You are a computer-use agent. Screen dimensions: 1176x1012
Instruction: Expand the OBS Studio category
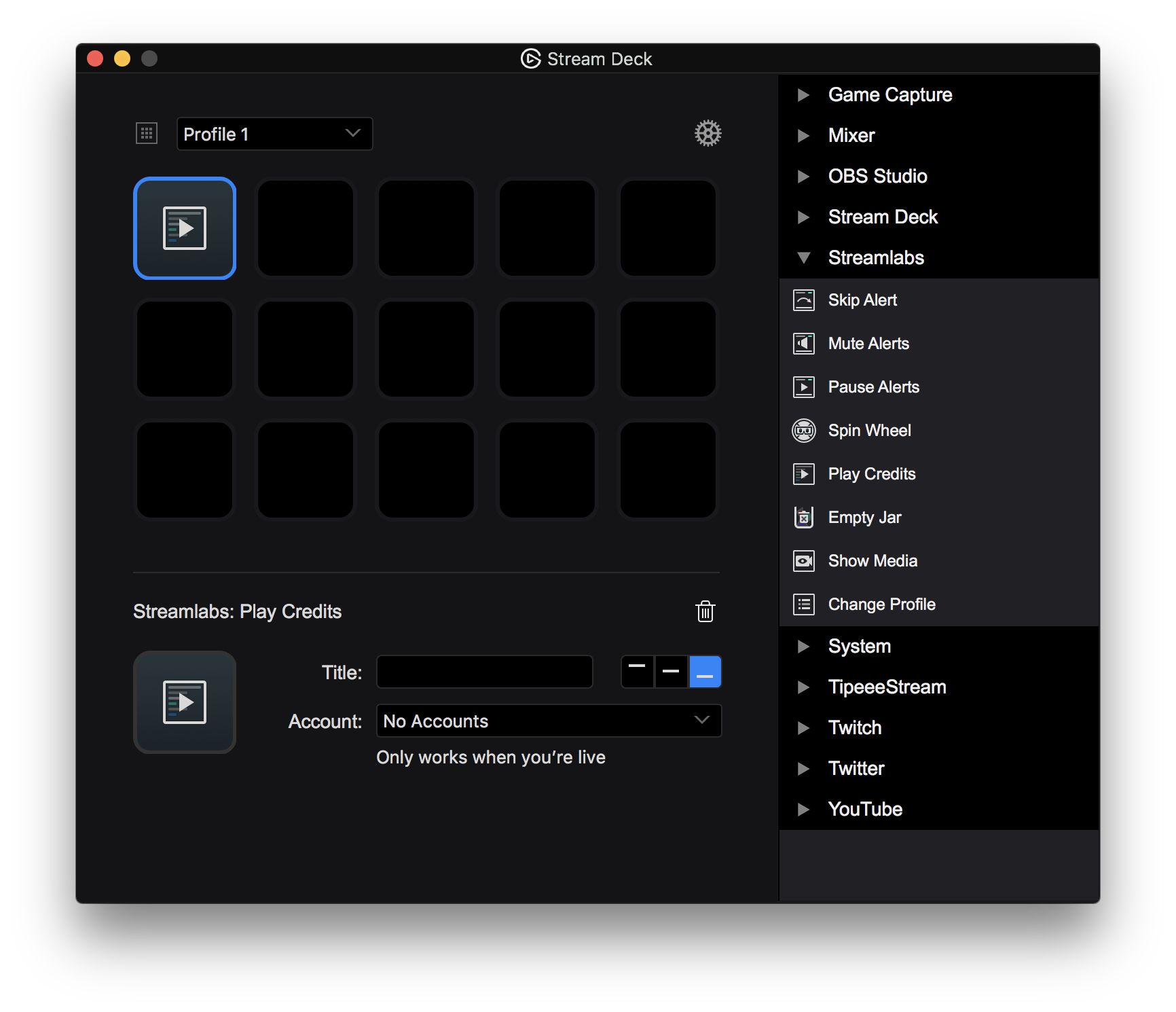805,177
